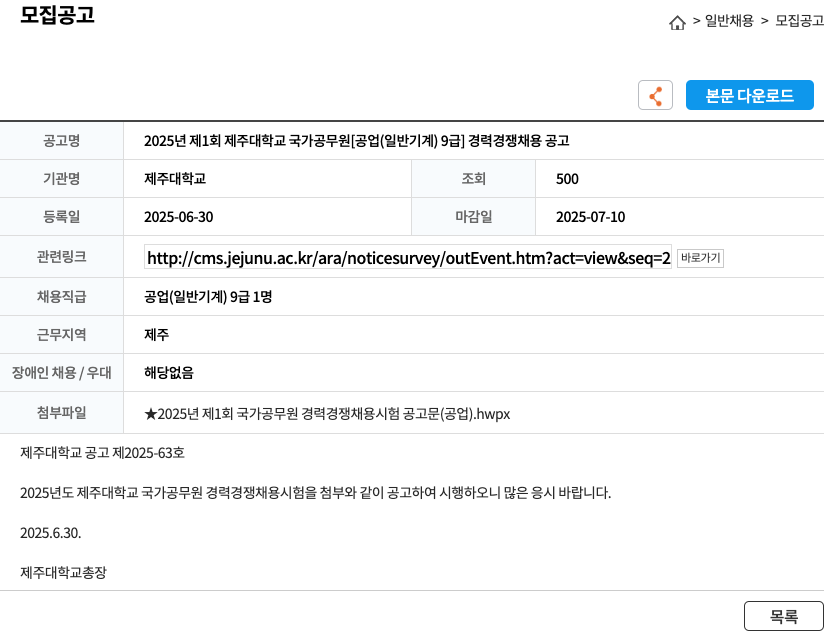Screen dimensions: 824x631
Task: Click the home icon in breadcrumb
Action: (677, 23)
